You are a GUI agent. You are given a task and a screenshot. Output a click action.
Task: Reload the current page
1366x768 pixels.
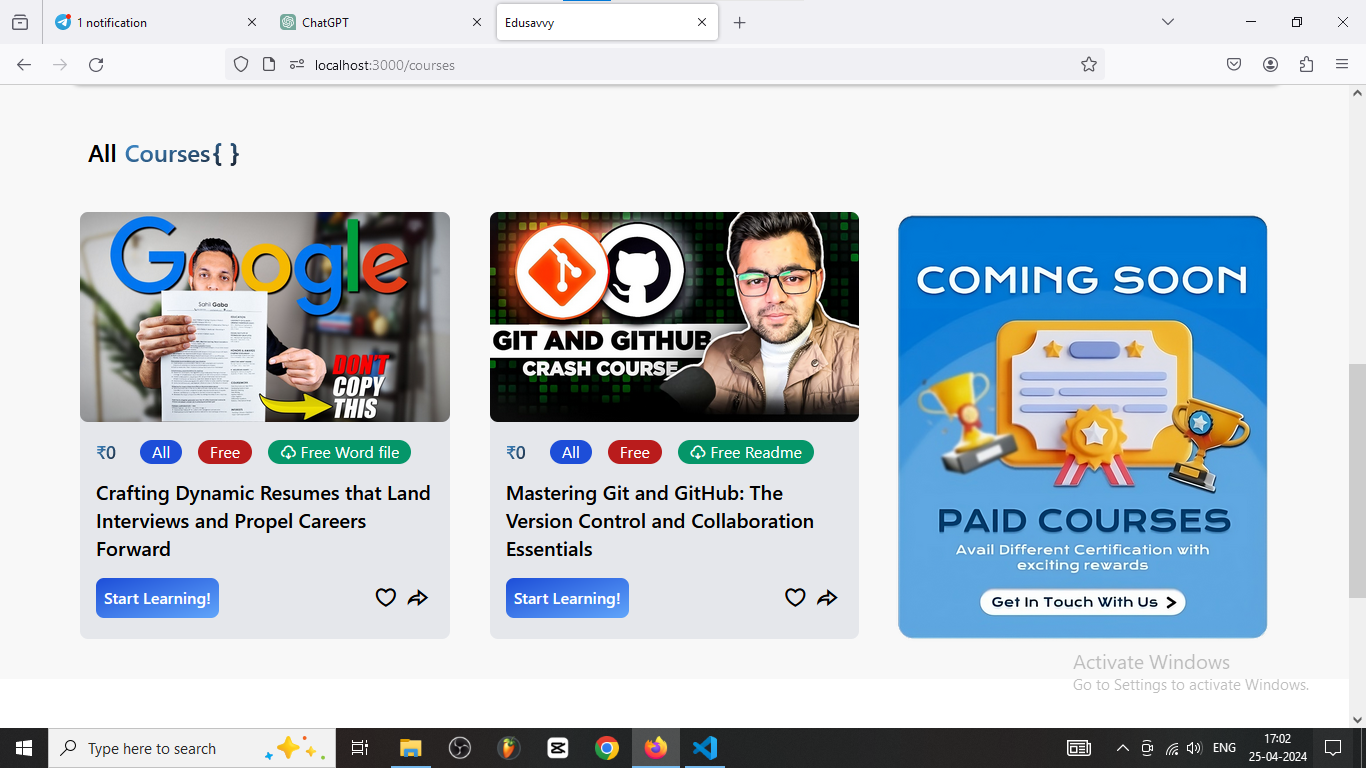click(96, 64)
